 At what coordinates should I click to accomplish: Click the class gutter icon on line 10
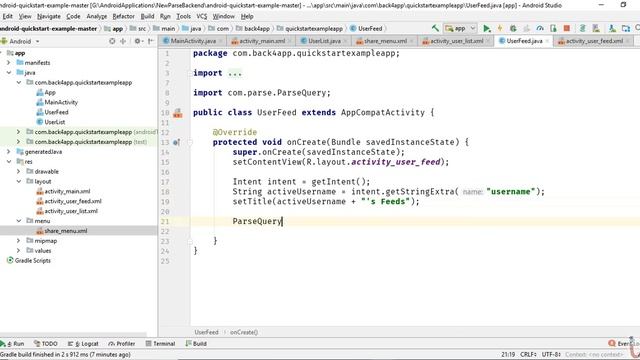[178, 113]
